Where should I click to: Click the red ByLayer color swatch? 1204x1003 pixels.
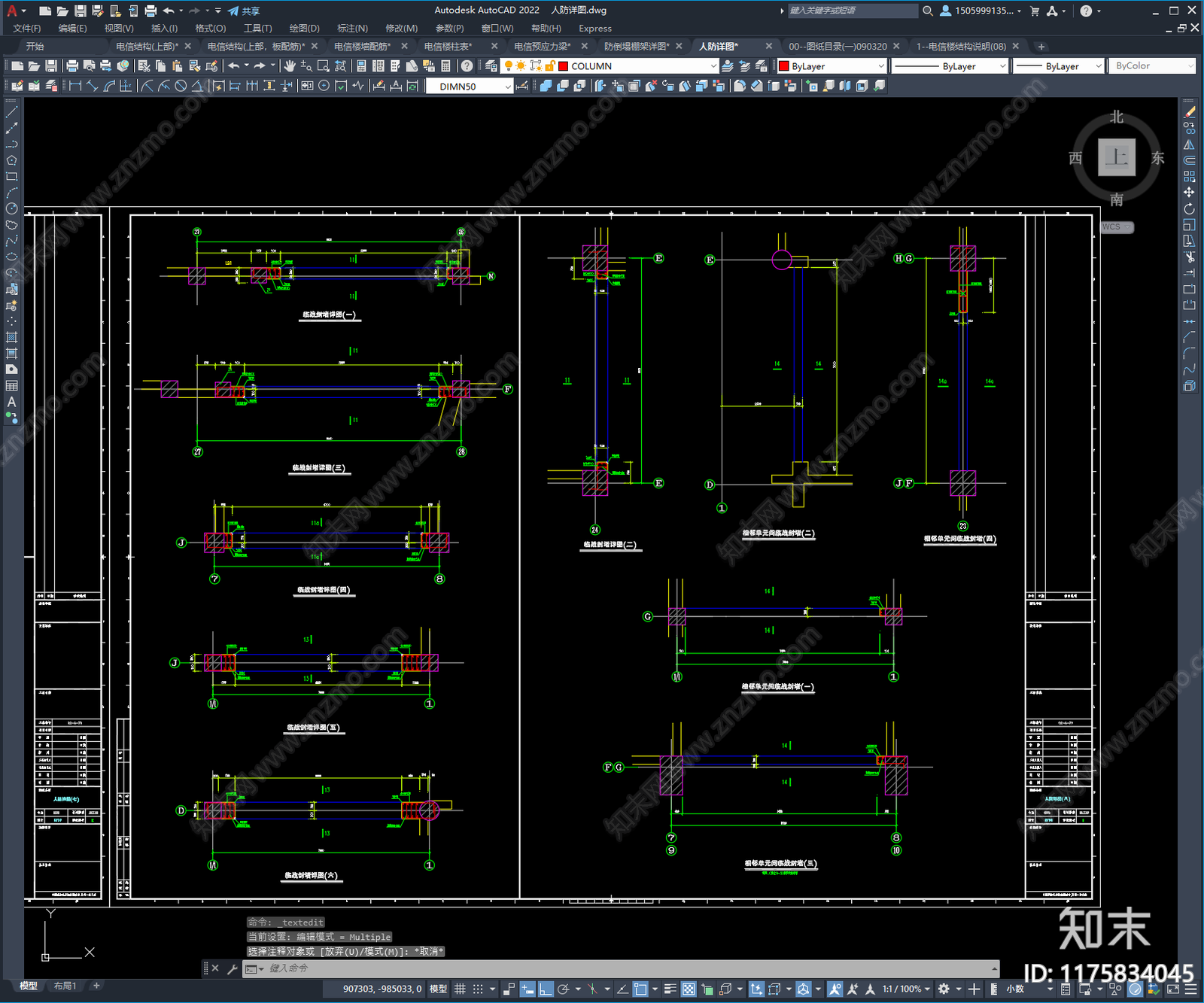coord(783,66)
